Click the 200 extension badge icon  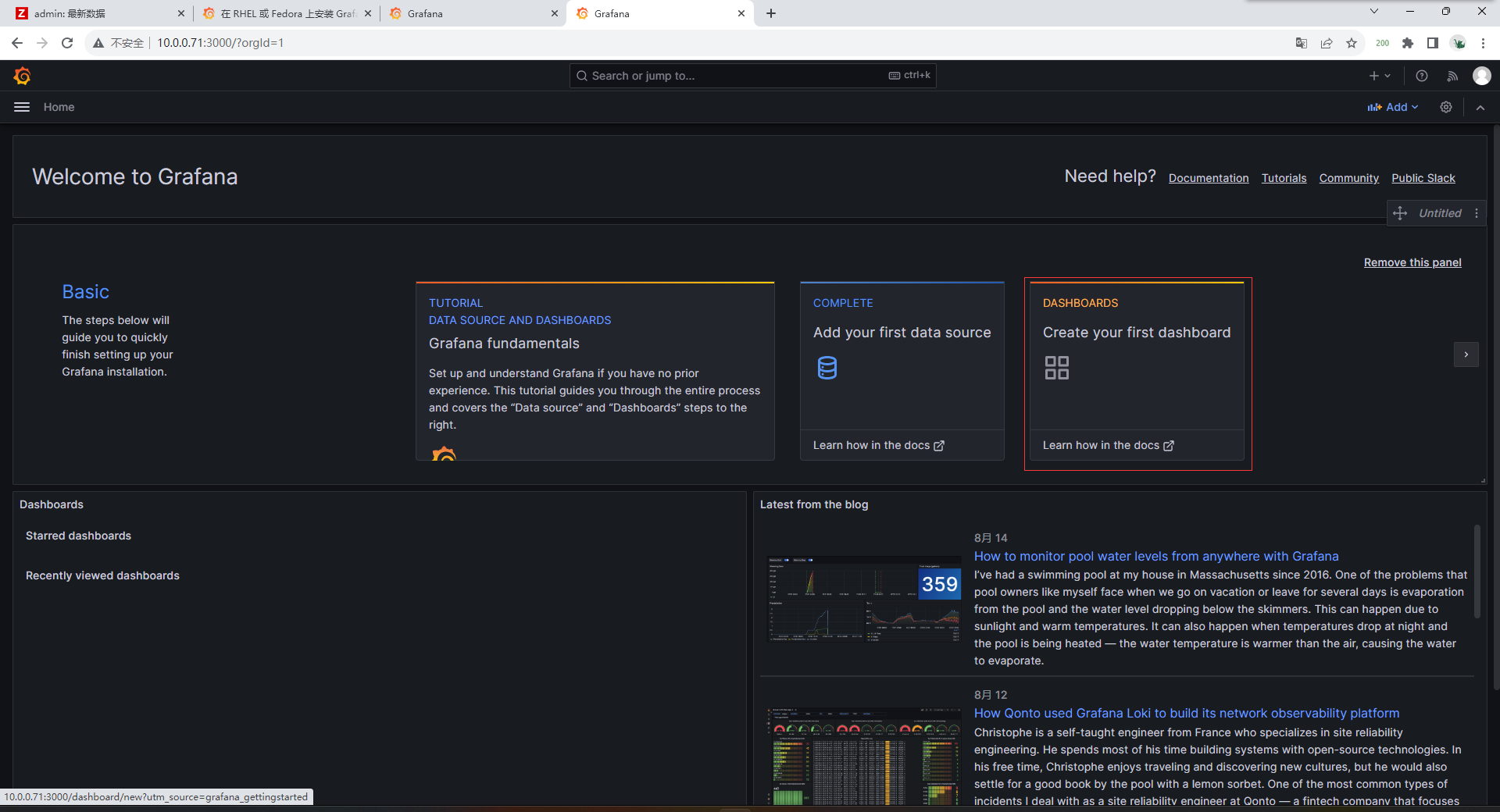click(x=1382, y=43)
